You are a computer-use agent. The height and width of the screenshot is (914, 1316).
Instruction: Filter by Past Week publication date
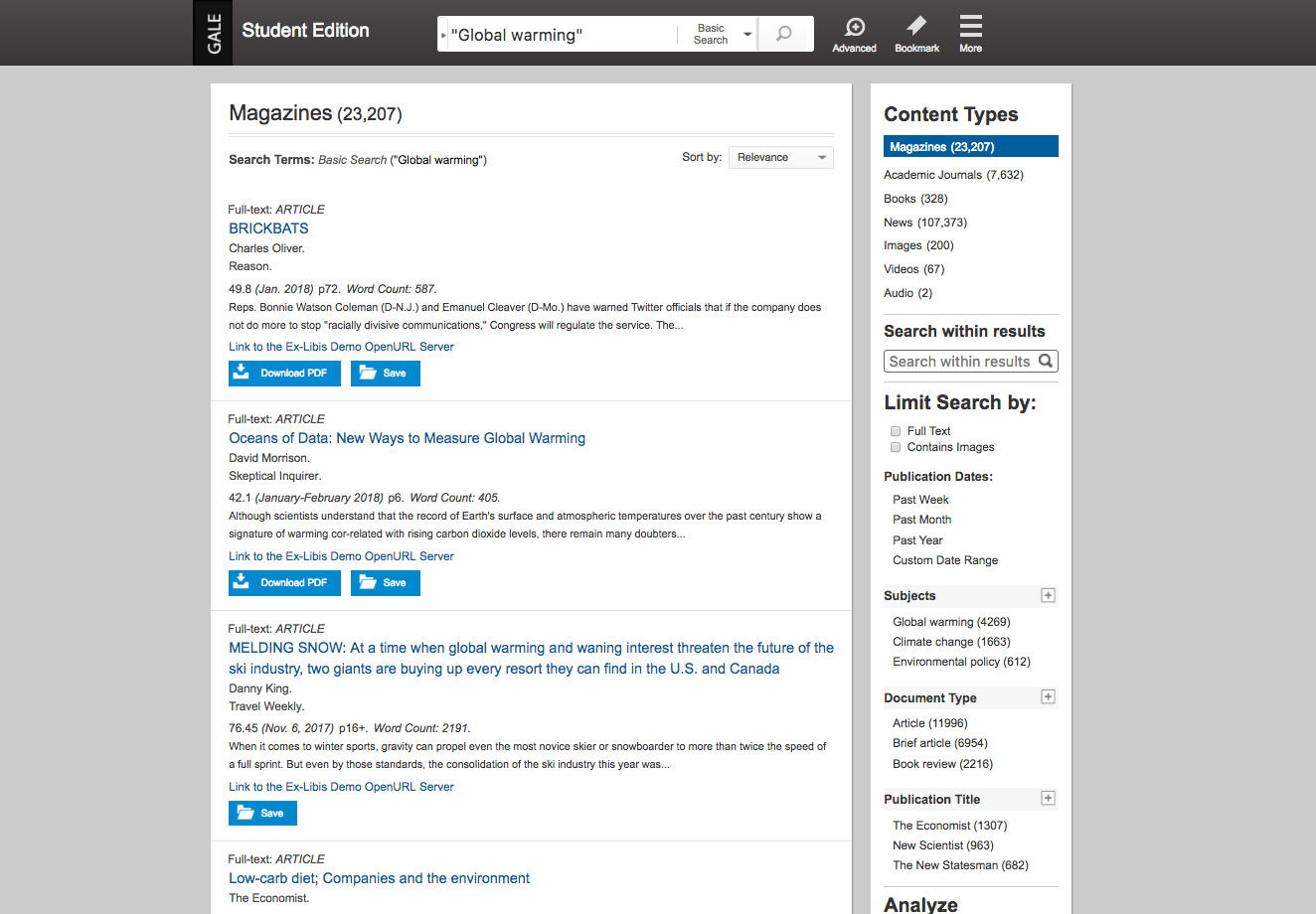[920, 500]
